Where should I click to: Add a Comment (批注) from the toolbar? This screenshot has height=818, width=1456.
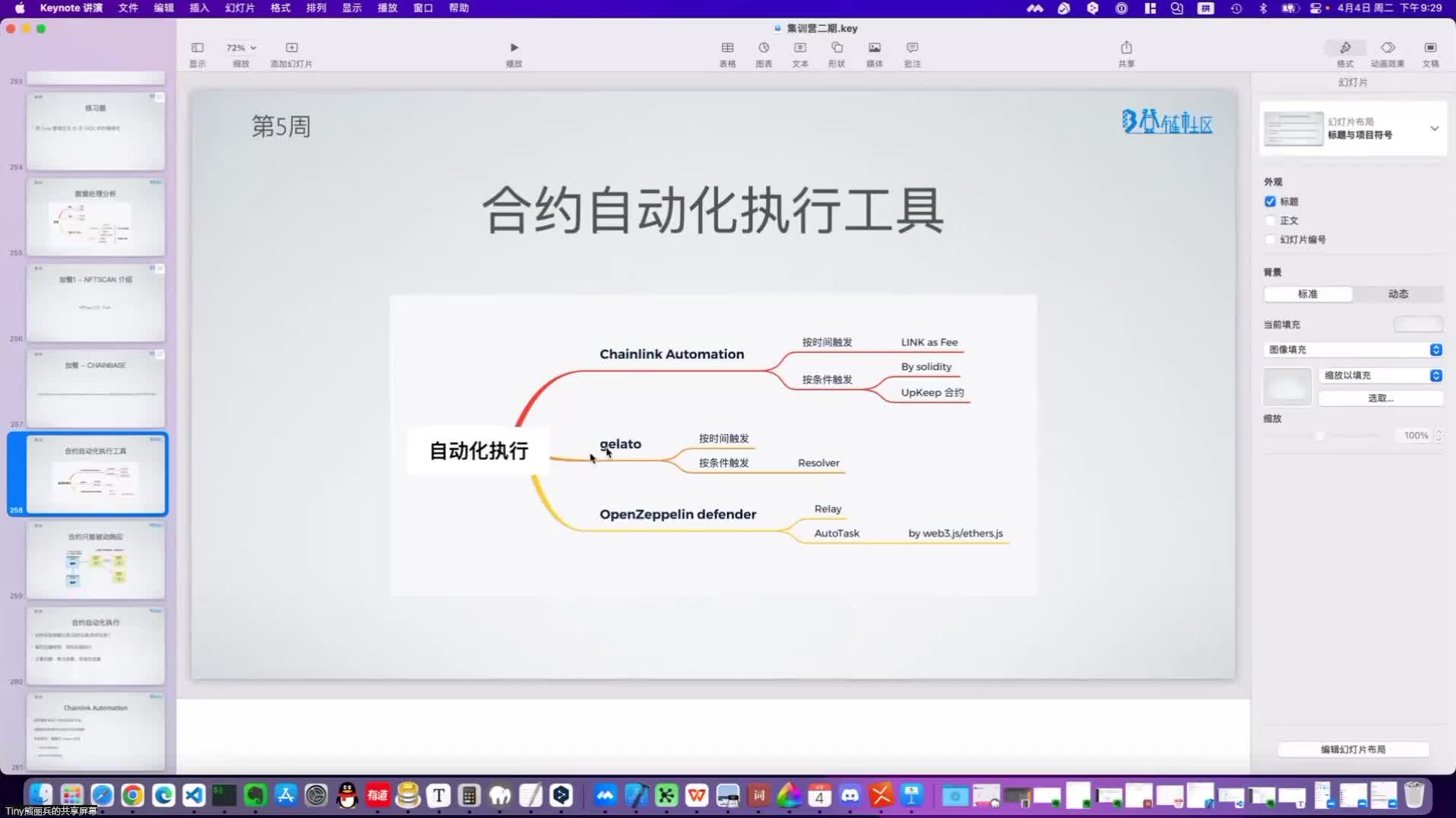(913, 48)
